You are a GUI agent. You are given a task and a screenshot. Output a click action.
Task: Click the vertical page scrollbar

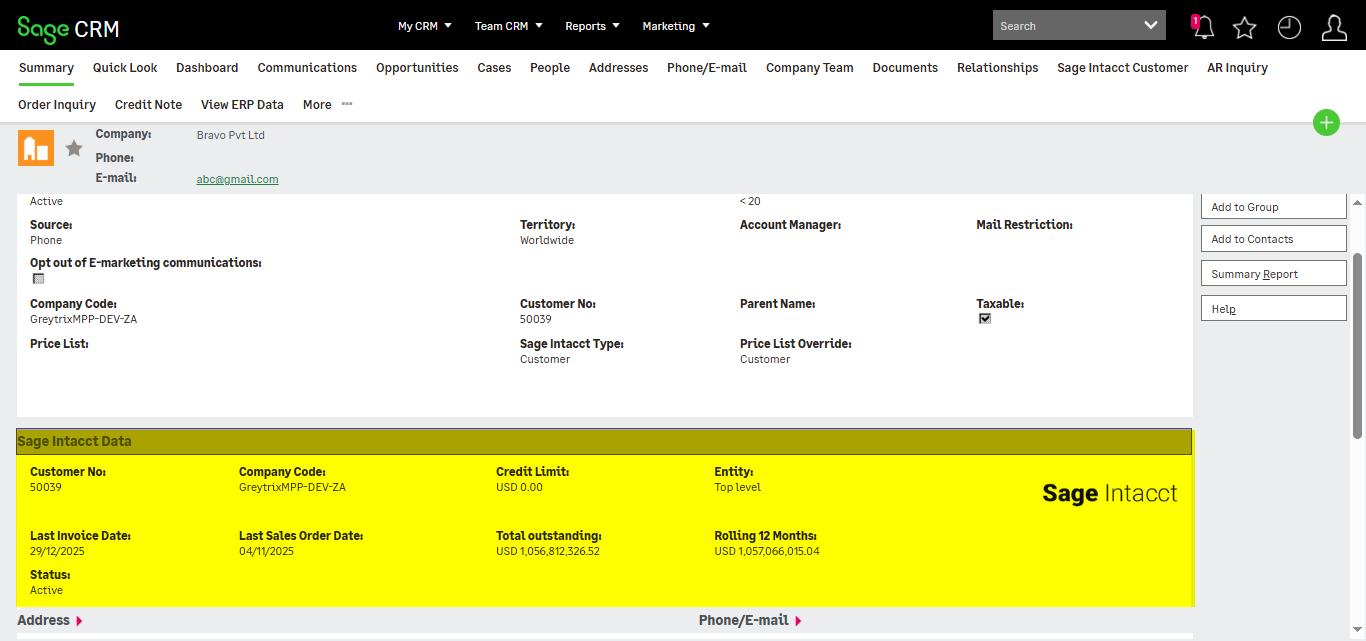1357,345
